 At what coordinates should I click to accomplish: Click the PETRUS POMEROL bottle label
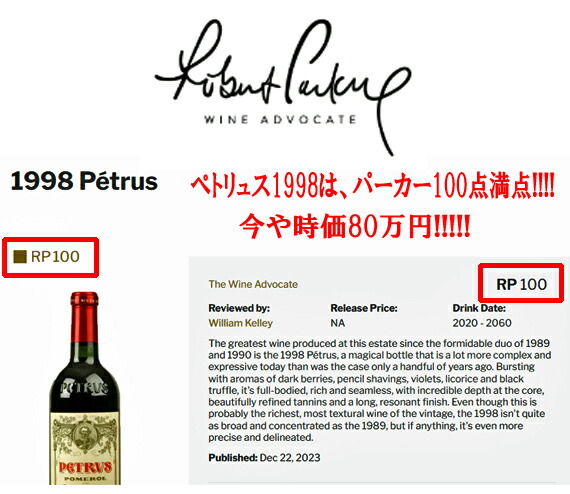tap(85, 448)
